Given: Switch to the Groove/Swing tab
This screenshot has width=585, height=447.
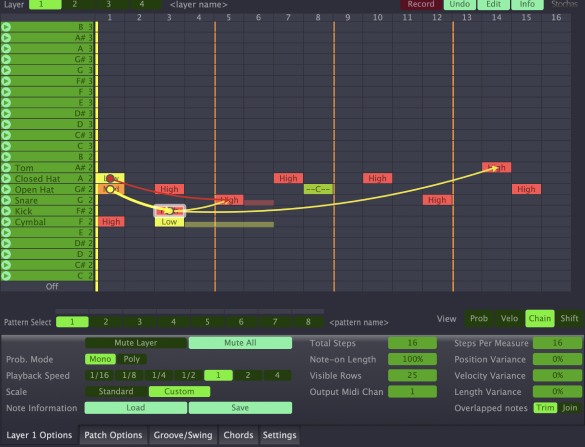Looking at the screenshot, I should (x=183, y=435).
